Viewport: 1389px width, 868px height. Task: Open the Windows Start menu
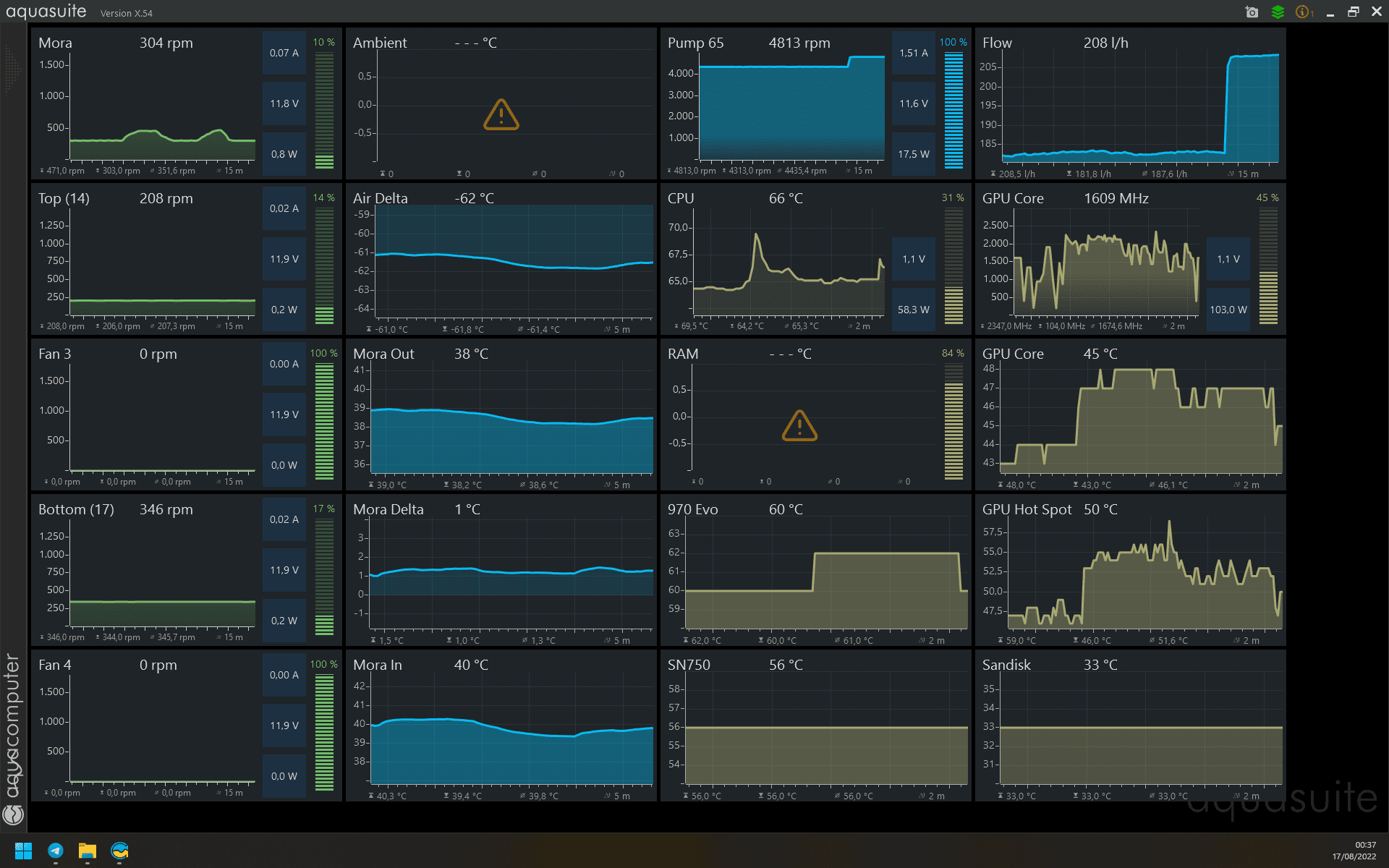[23, 851]
